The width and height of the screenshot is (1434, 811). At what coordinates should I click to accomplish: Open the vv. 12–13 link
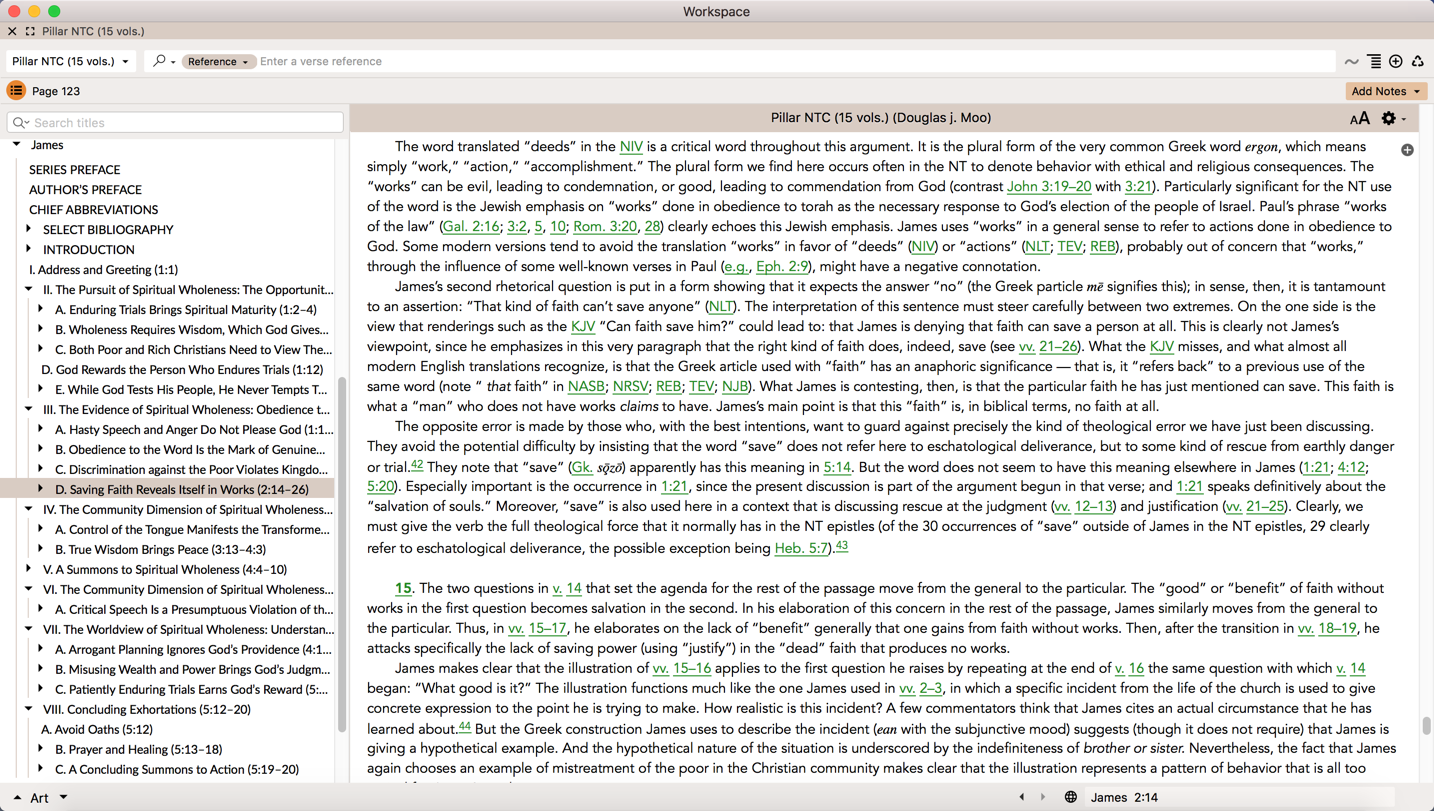pyautogui.click(x=1083, y=506)
